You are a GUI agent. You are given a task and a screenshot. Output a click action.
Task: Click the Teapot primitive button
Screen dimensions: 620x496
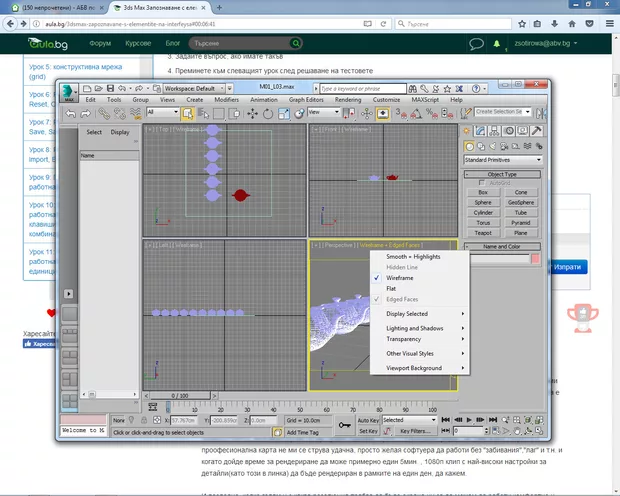click(x=483, y=231)
